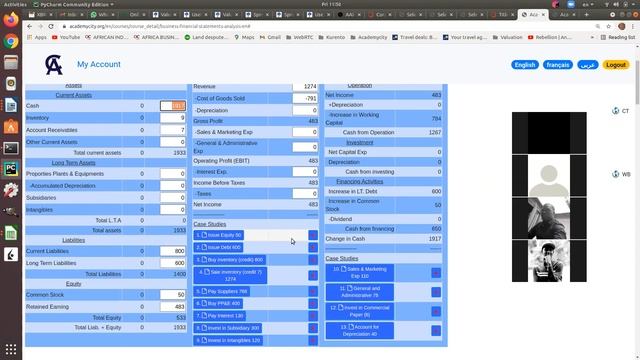Open the My Account link
The height and width of the screenshot is (360, 640).
click(x=99, y=64)
